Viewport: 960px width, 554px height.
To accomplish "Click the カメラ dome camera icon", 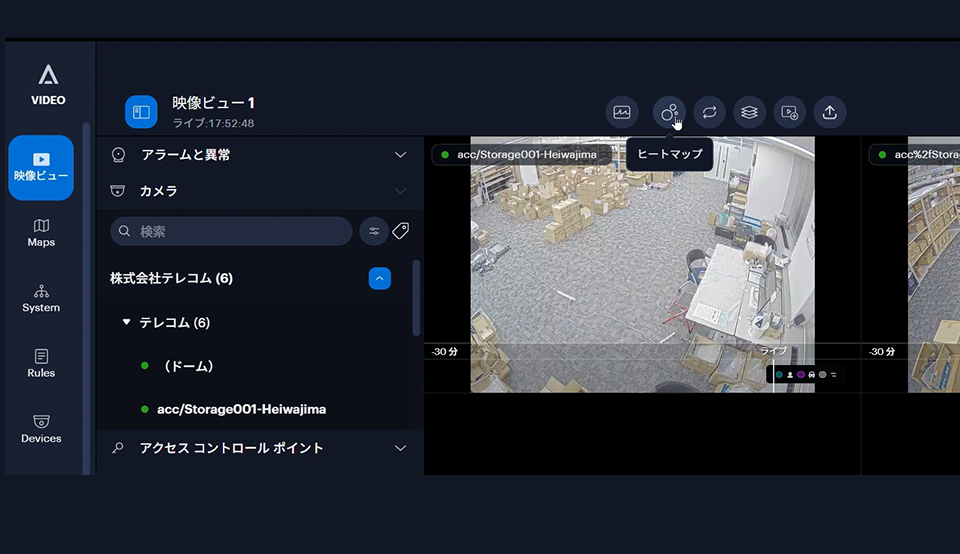I will coord(118,191).
